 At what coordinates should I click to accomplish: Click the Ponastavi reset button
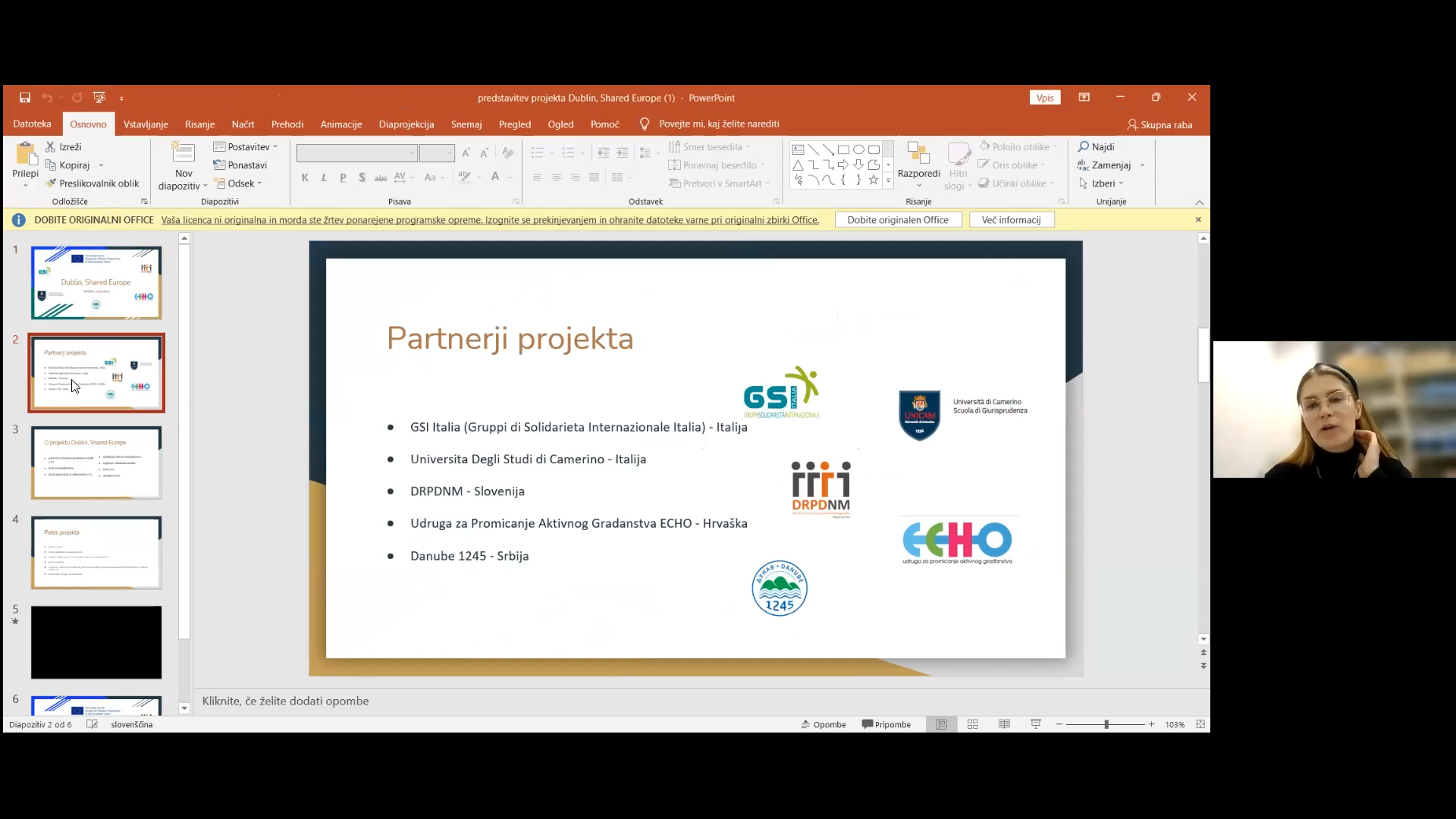(x=240, y=165)
